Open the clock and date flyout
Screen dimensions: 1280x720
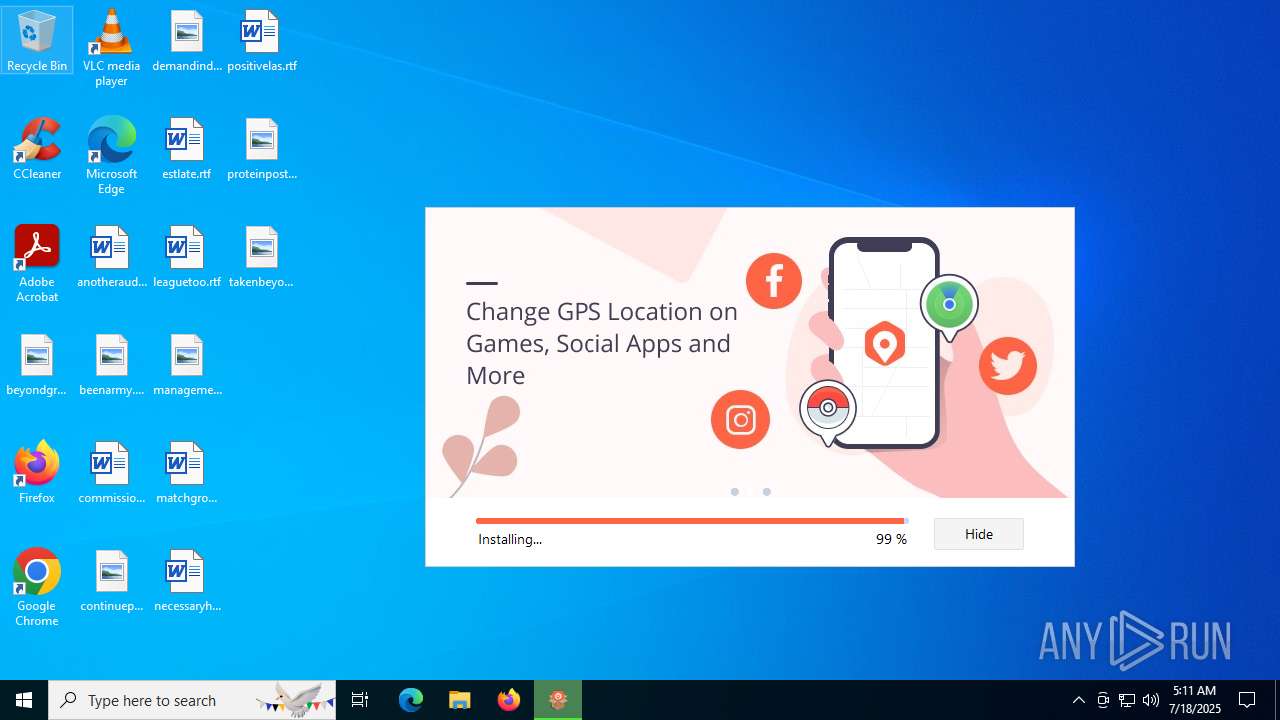[x=1196, y=700]
